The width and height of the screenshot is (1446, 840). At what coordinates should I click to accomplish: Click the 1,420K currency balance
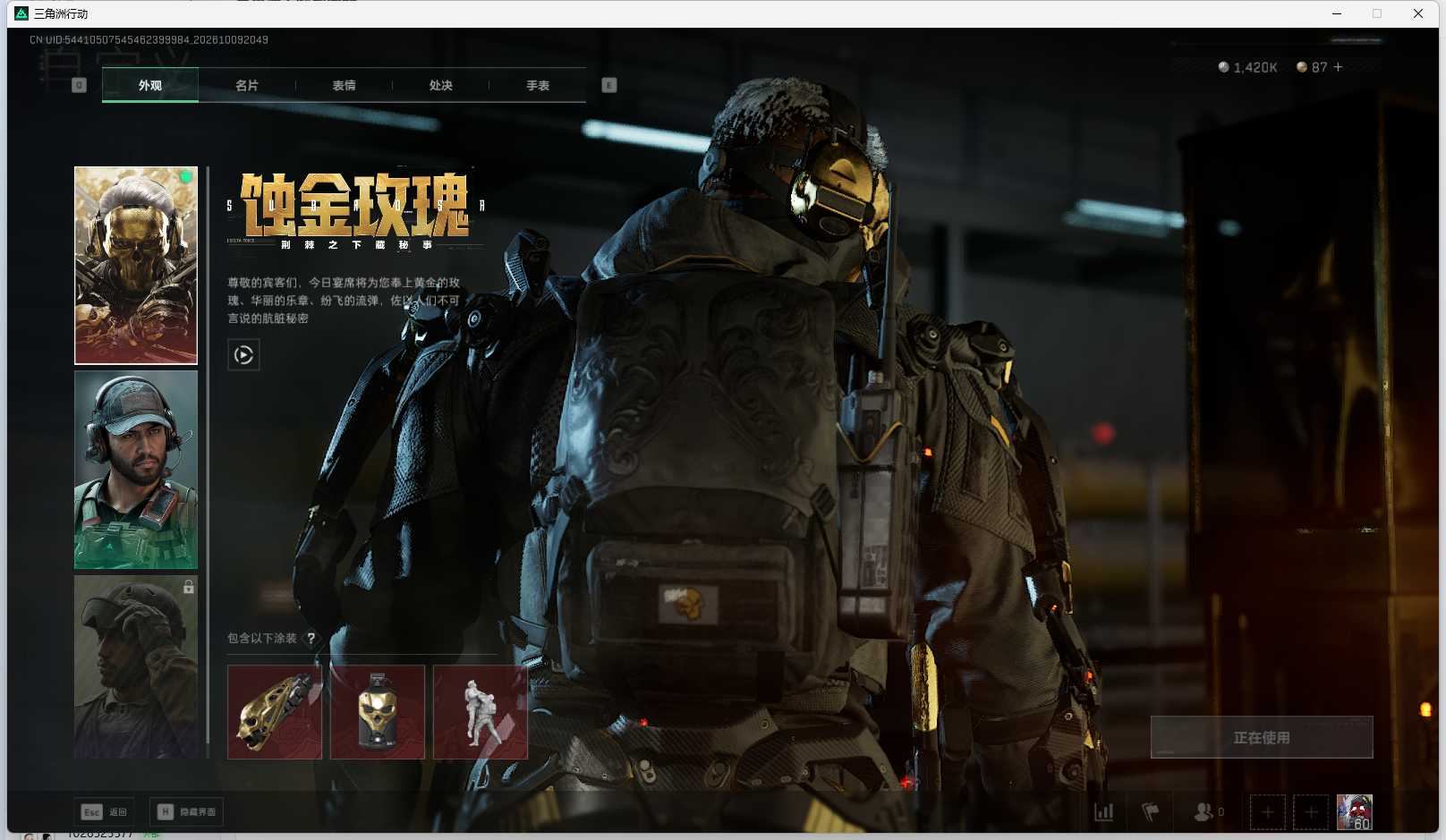(1247, 67)
